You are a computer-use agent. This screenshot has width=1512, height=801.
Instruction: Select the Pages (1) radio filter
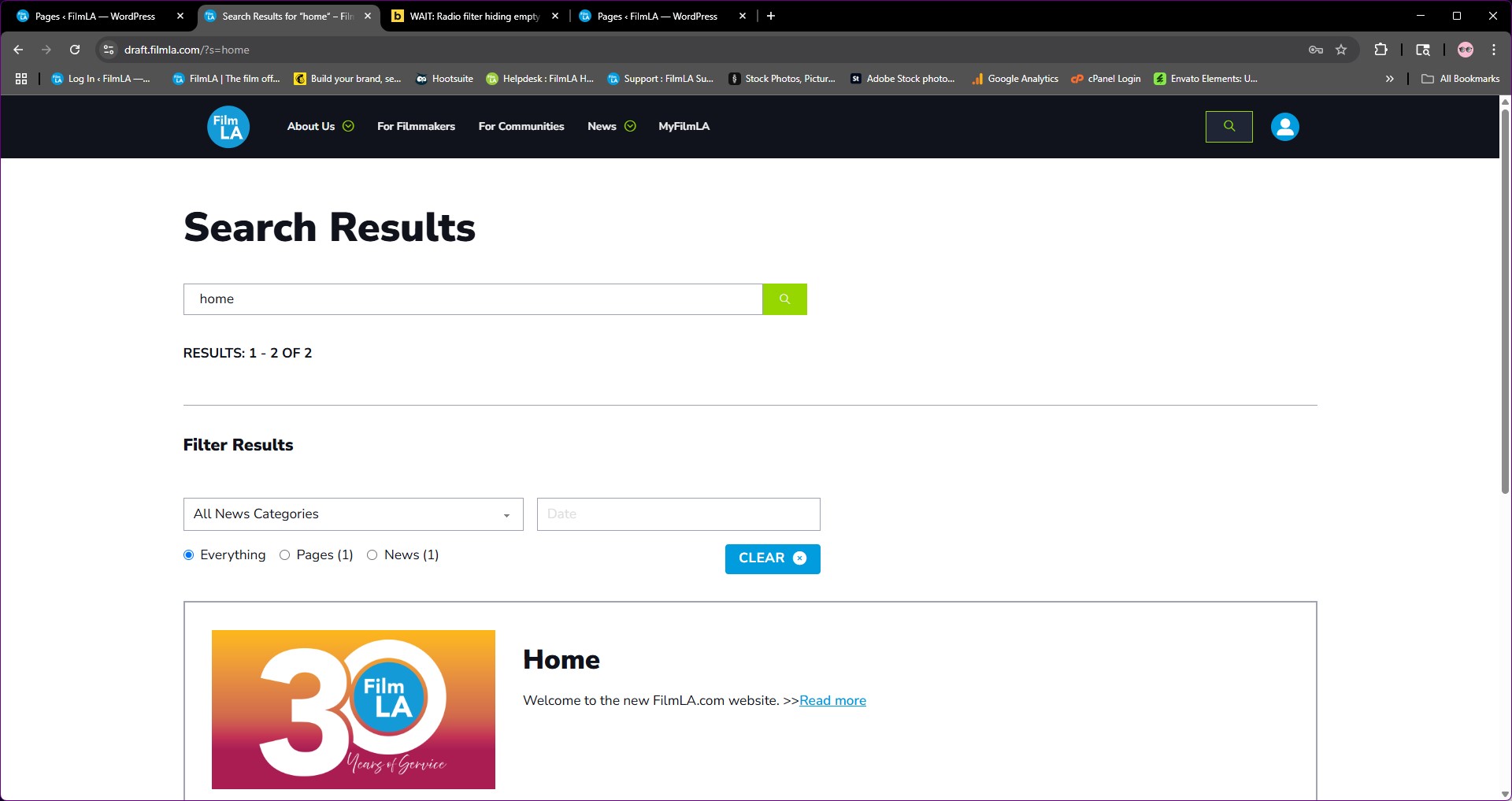pyautogui.click(x=285, y=555)
